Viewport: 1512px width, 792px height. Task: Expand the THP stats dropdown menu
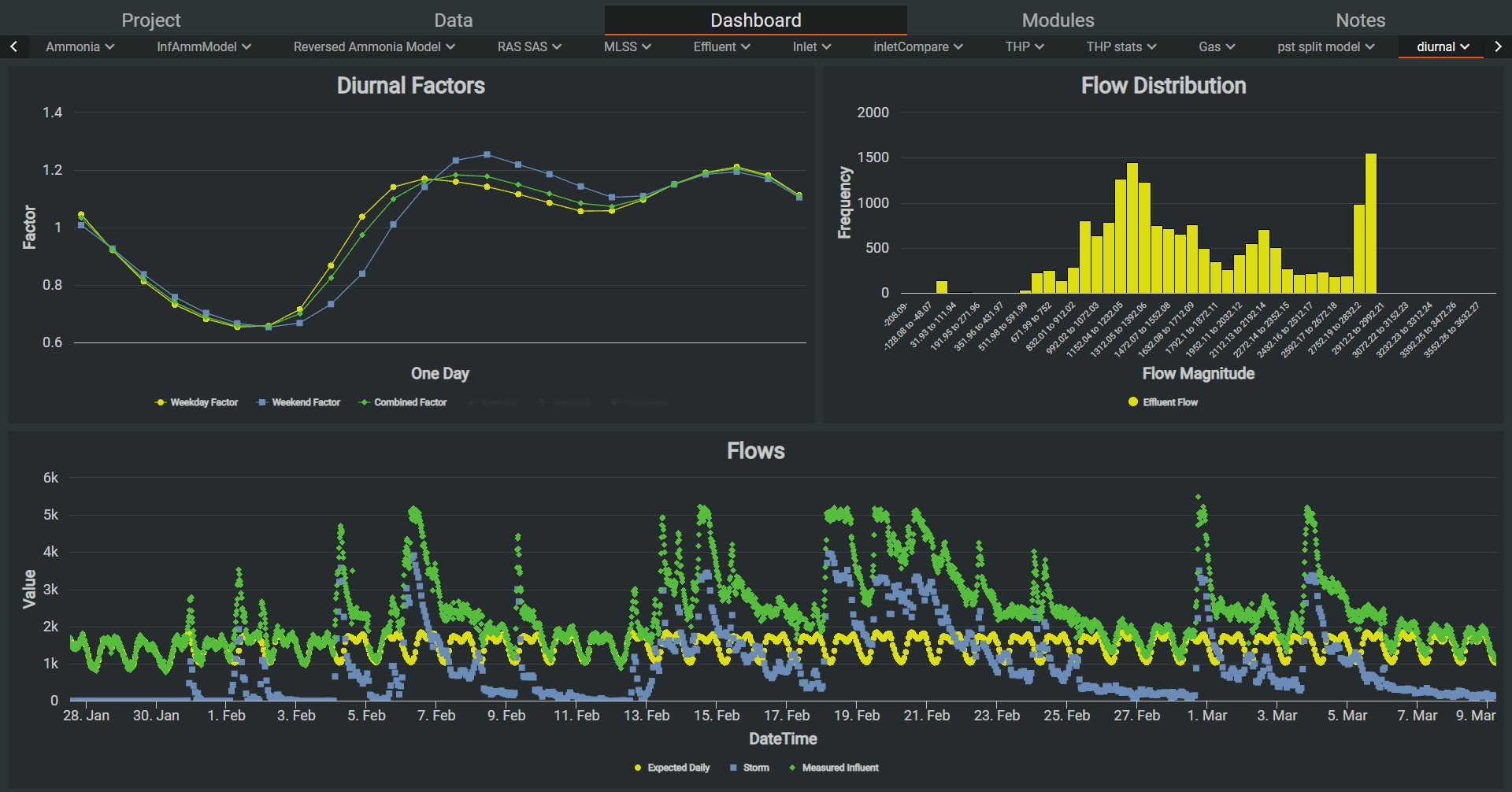click(1121, 46)
